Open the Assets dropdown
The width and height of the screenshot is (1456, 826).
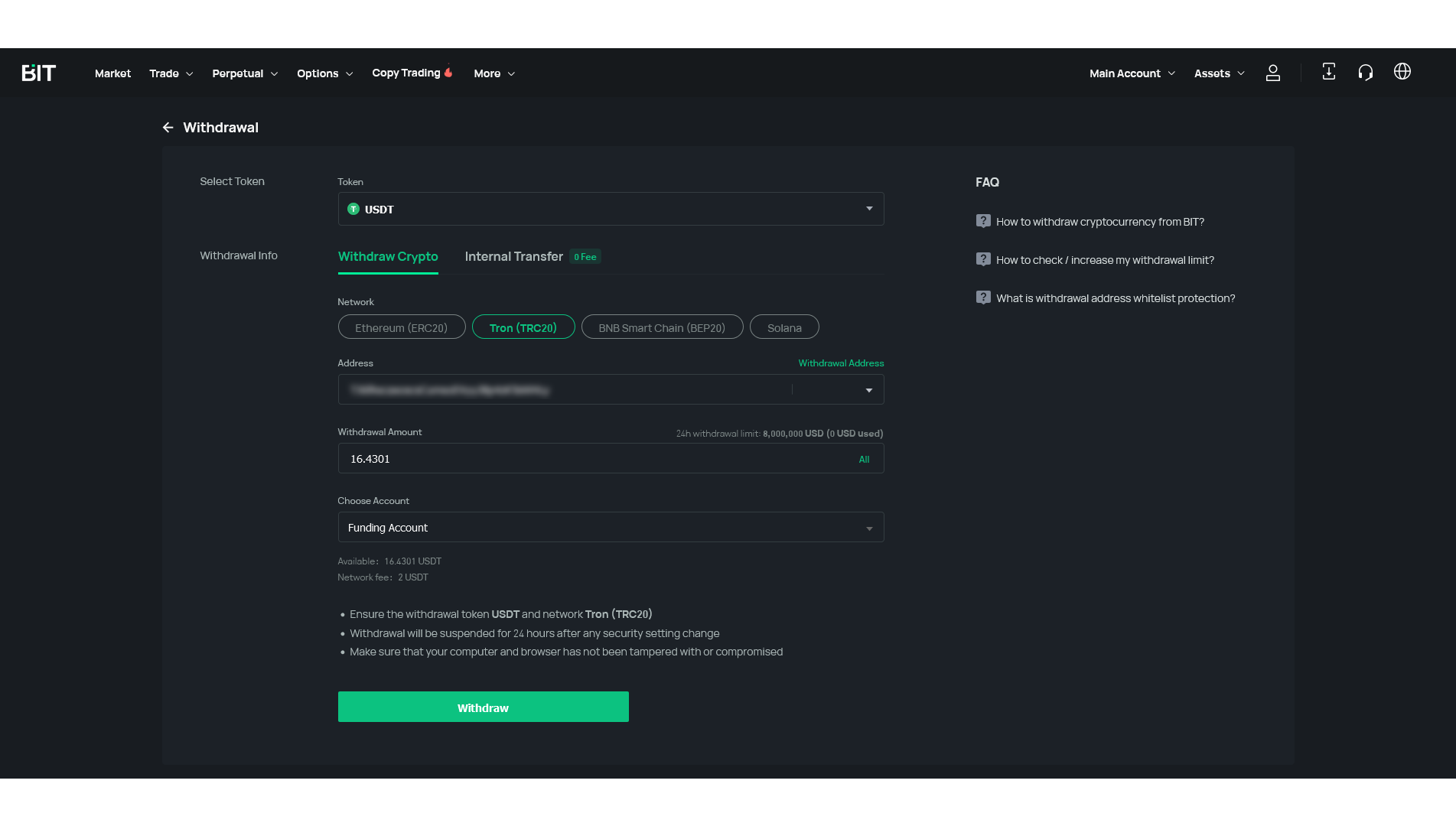point(1220,73)
